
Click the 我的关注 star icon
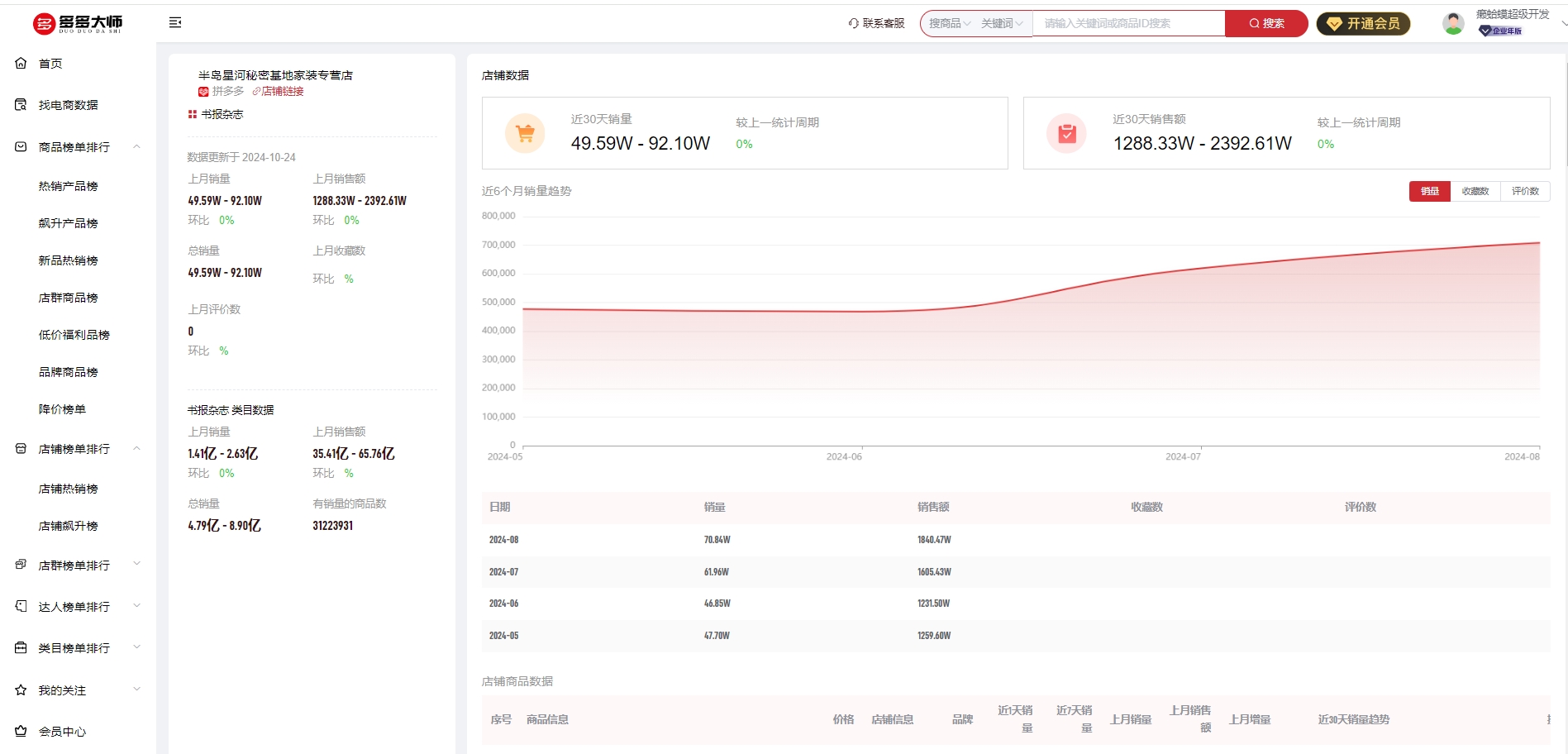point(21,690)
